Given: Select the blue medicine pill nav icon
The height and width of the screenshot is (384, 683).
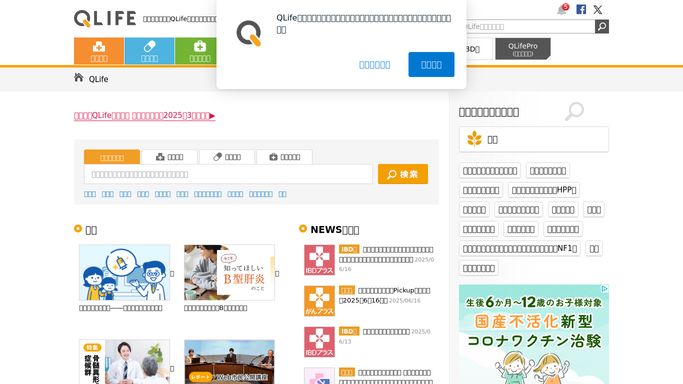Looking at the screenshot, I should [x=149, y=51].
